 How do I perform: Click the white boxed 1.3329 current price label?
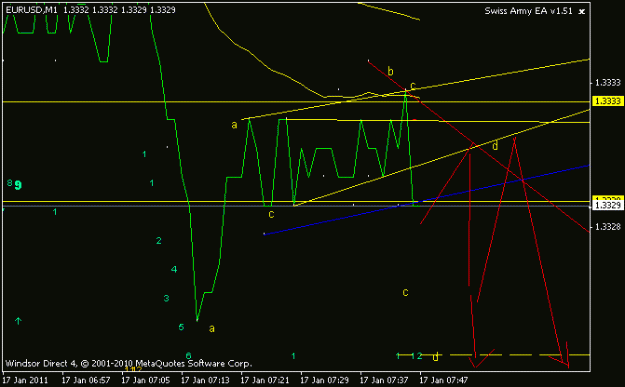[607, 205]
